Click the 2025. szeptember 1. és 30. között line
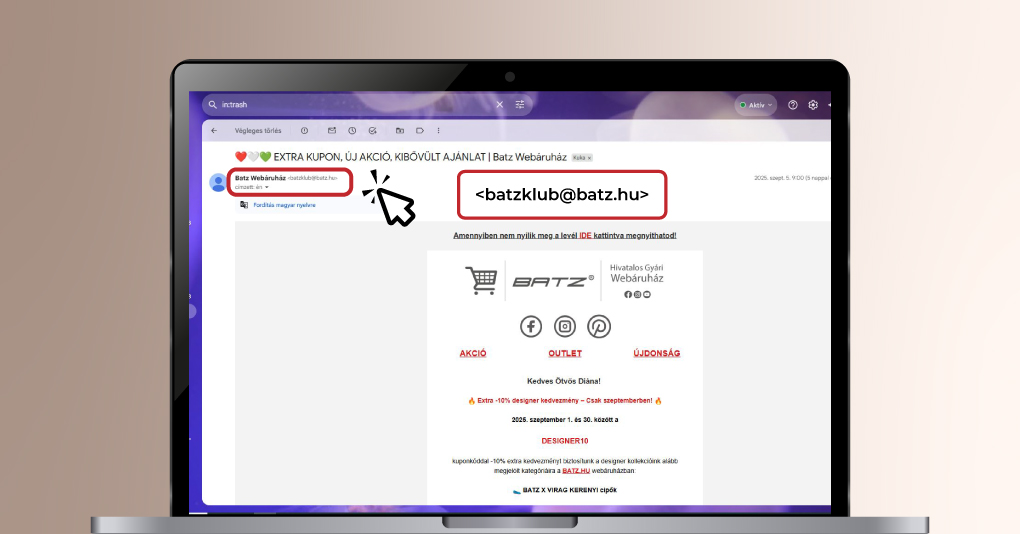The image size is (1020, 534). point(565,420)
